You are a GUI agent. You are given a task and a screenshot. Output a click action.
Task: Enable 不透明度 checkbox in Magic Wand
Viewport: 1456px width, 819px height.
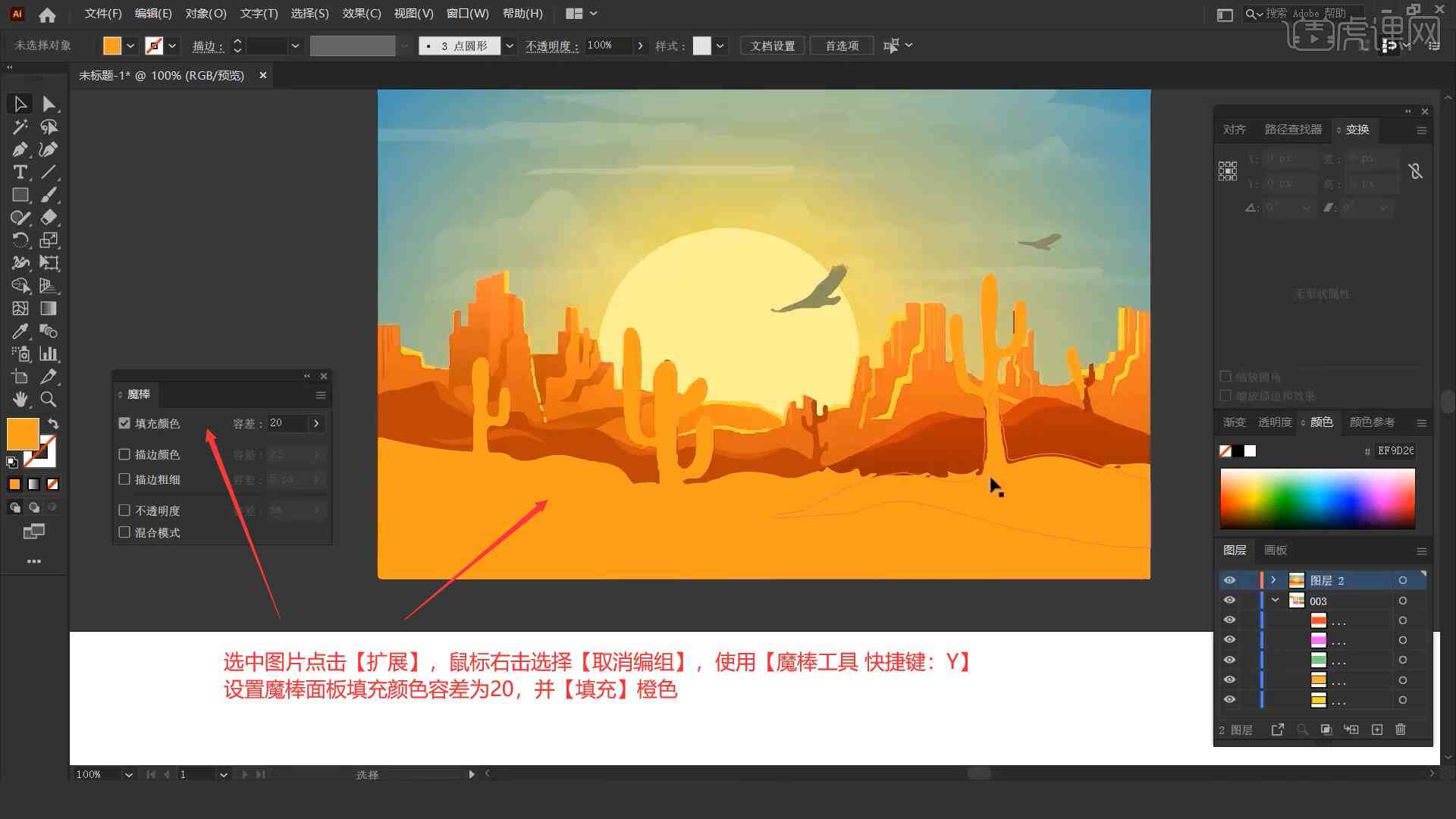tap(124, 510)
